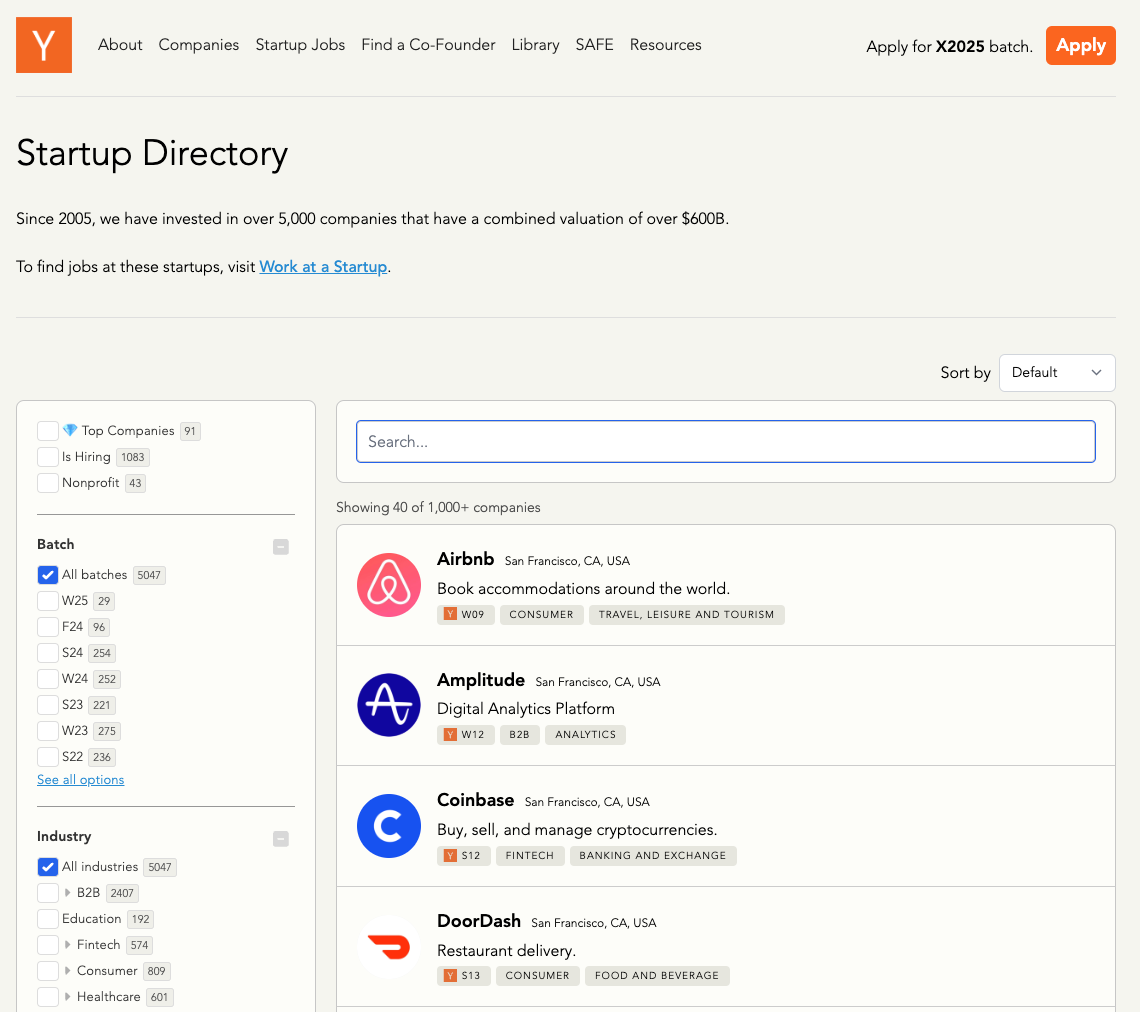Screen dimensions: 1140x1012
Task: Click the Amplitude logo icon
Action: [x=389, y=705]
